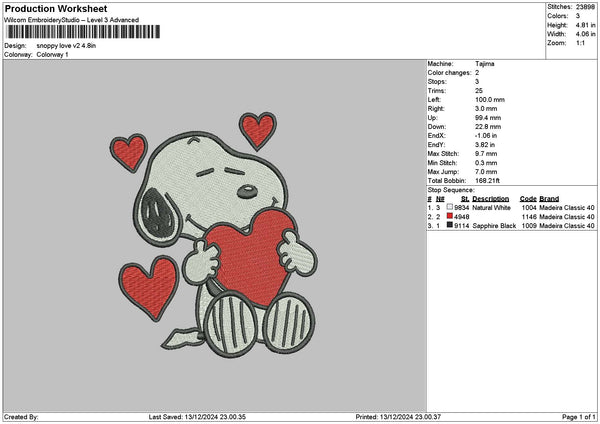Click the 'Natural White' description
600x424 pixels.
491,208
